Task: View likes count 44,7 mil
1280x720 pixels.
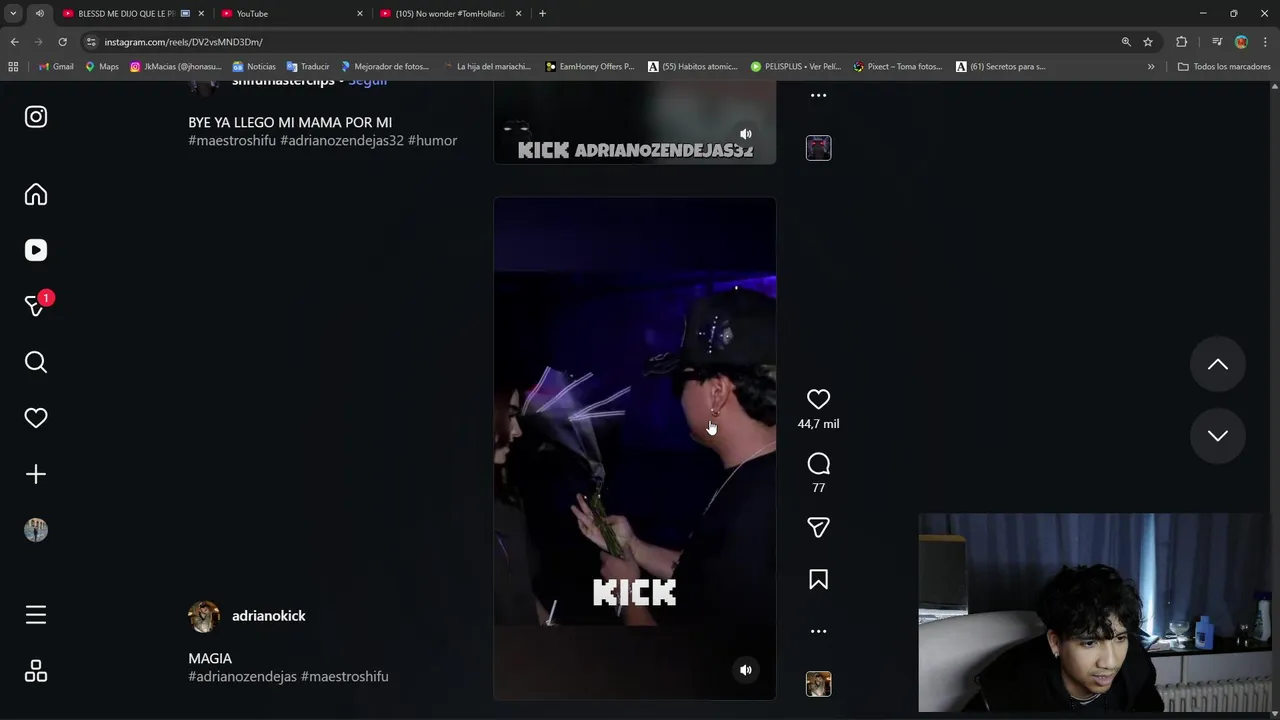Action: coord(818,424)
